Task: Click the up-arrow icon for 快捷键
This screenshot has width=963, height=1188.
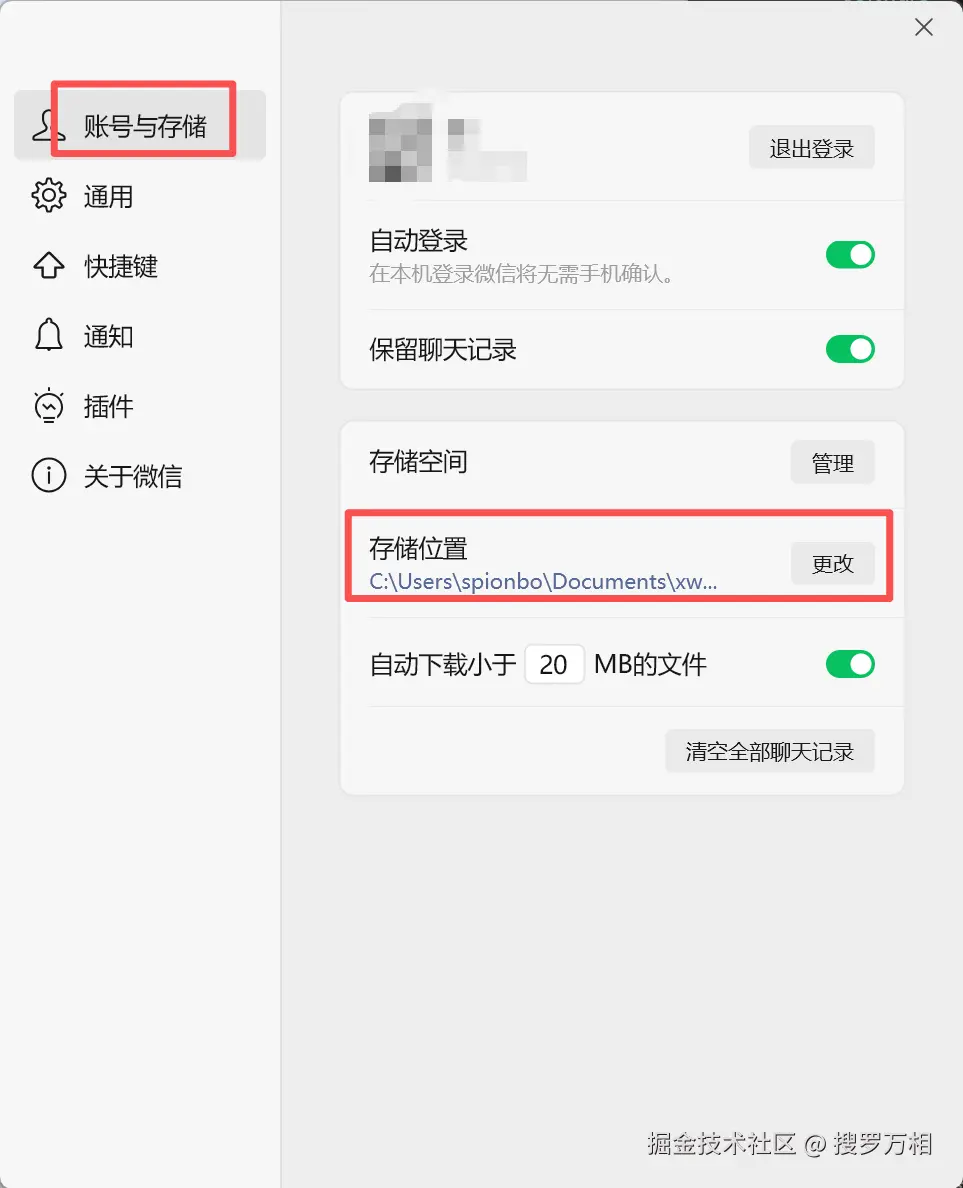Action: coord(48,266)
